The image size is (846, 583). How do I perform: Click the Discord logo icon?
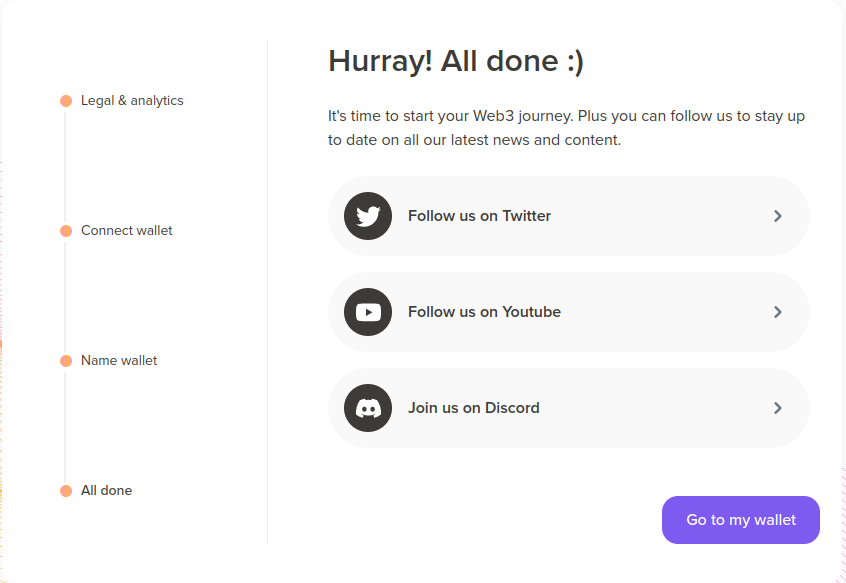point(368,408)
